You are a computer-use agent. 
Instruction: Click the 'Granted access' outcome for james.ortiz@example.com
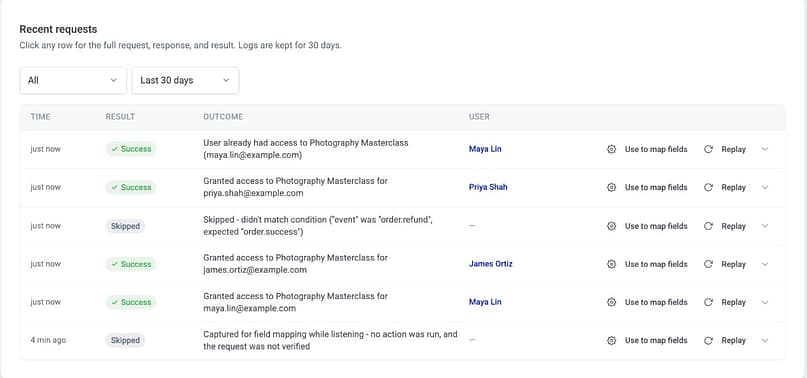tap(295, 264)
